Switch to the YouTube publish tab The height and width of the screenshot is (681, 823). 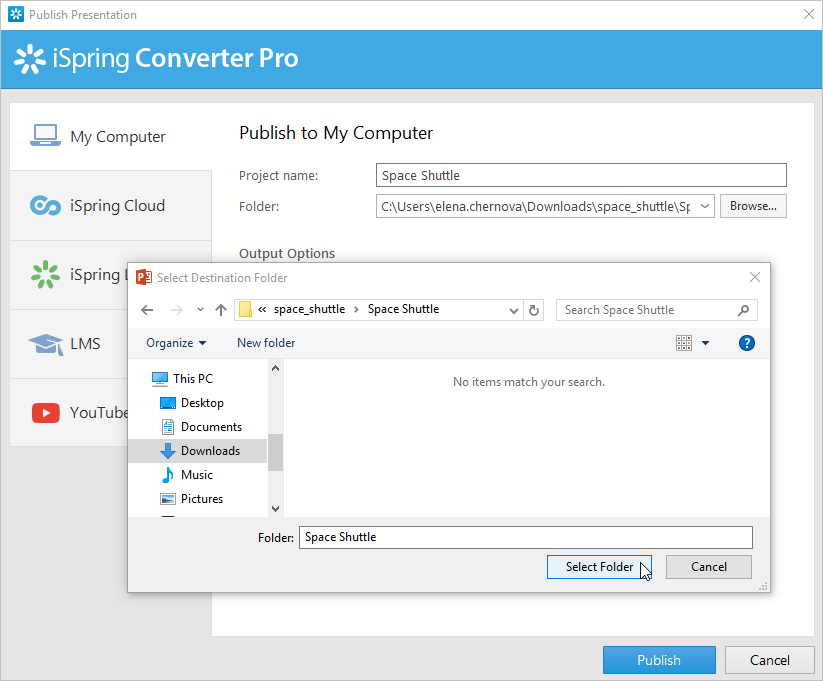(69, 413)
